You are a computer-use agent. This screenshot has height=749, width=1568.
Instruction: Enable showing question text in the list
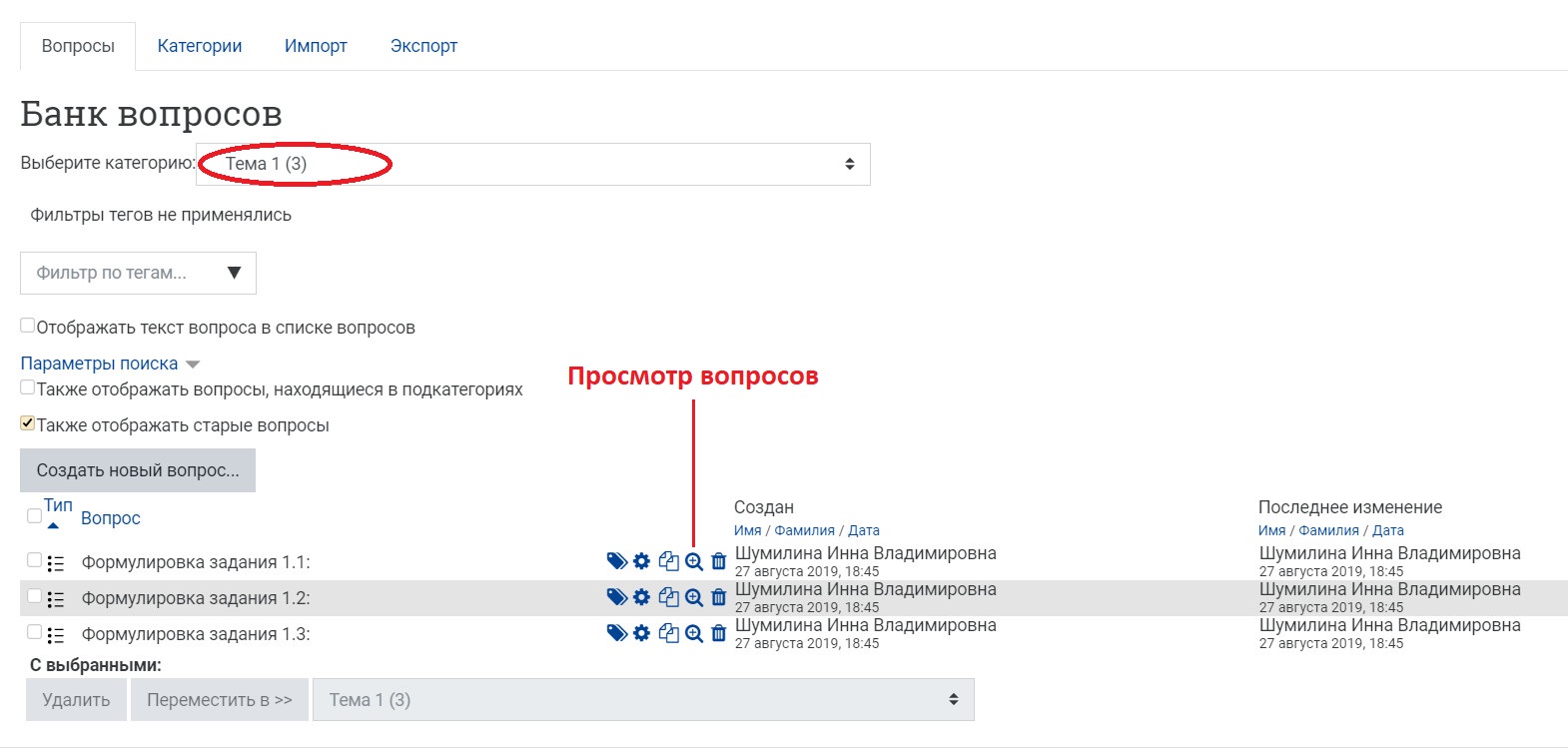point(28,326)
